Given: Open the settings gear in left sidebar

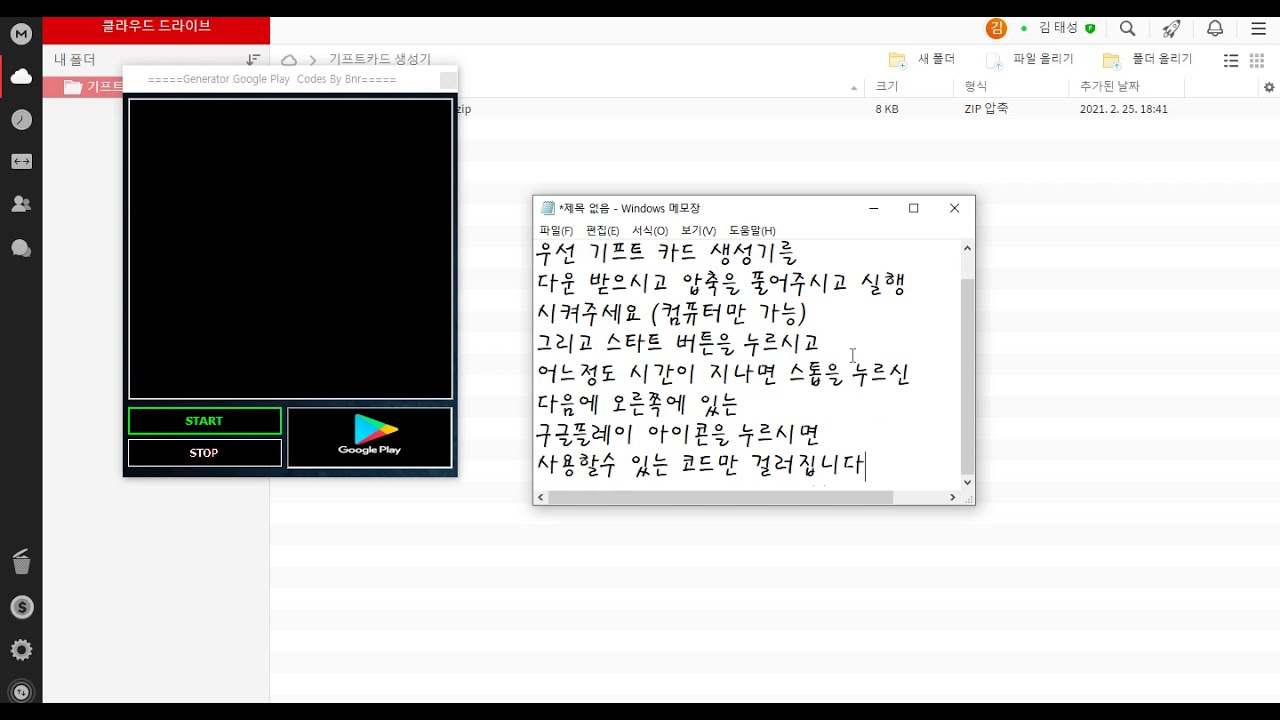Looking at the screenshot, I should [x=21, y=650].
